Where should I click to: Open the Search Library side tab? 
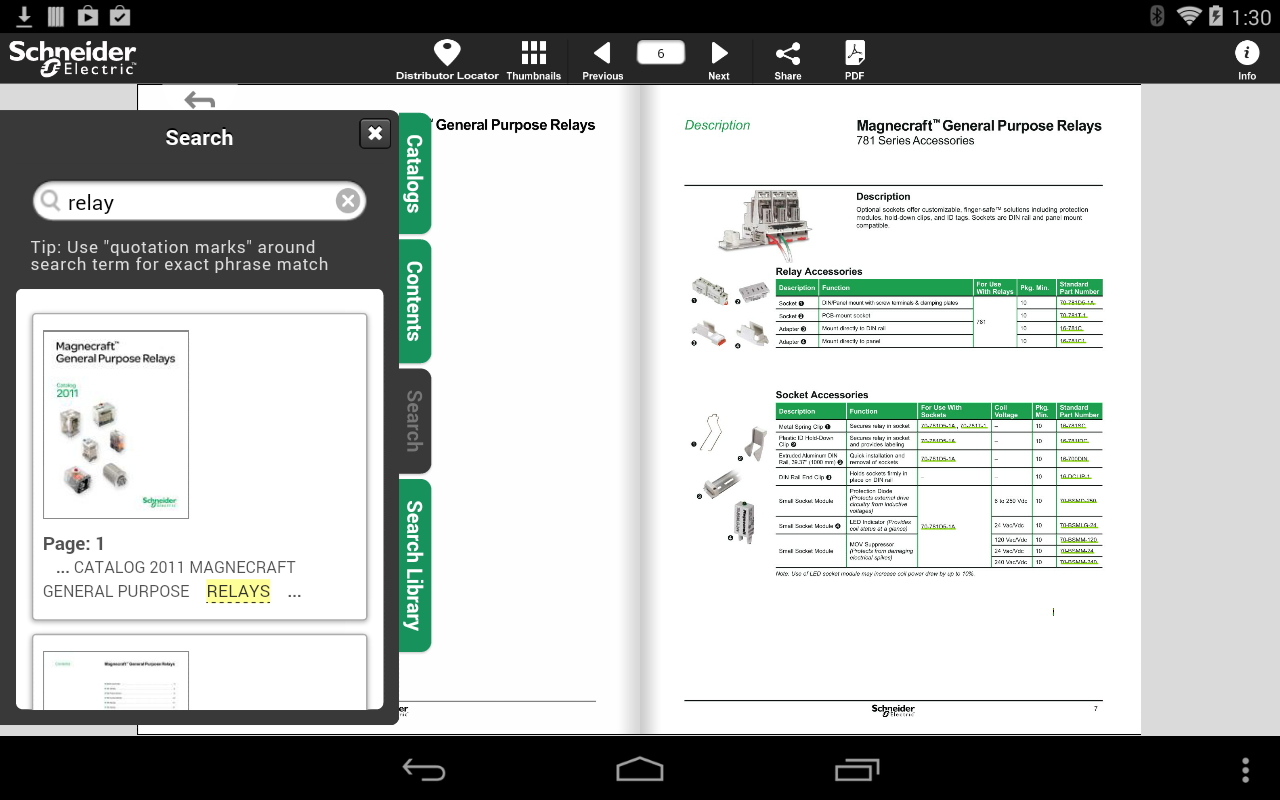(x=415, y=565)
